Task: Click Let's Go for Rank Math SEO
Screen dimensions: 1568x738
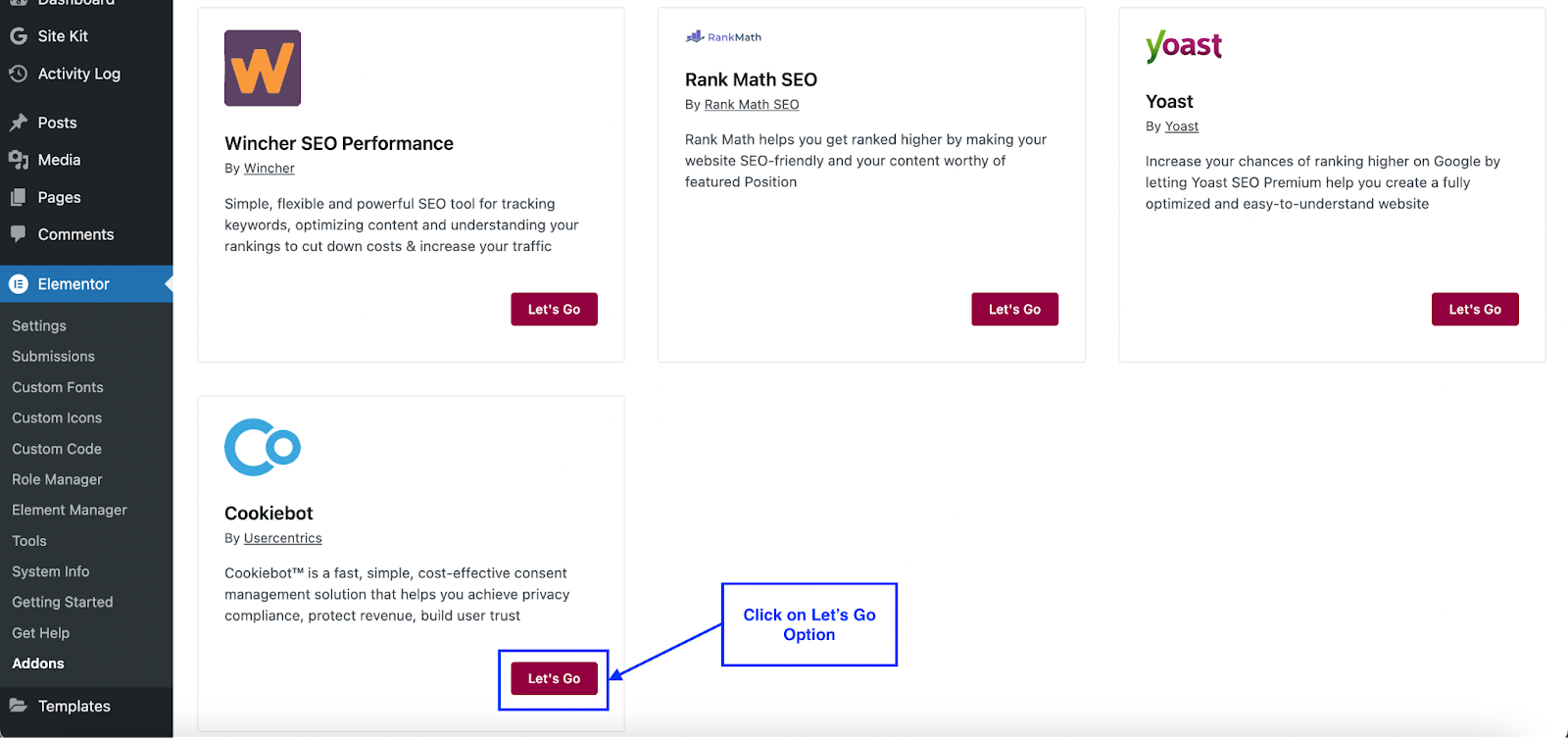Action: (x=1014, y=309)
